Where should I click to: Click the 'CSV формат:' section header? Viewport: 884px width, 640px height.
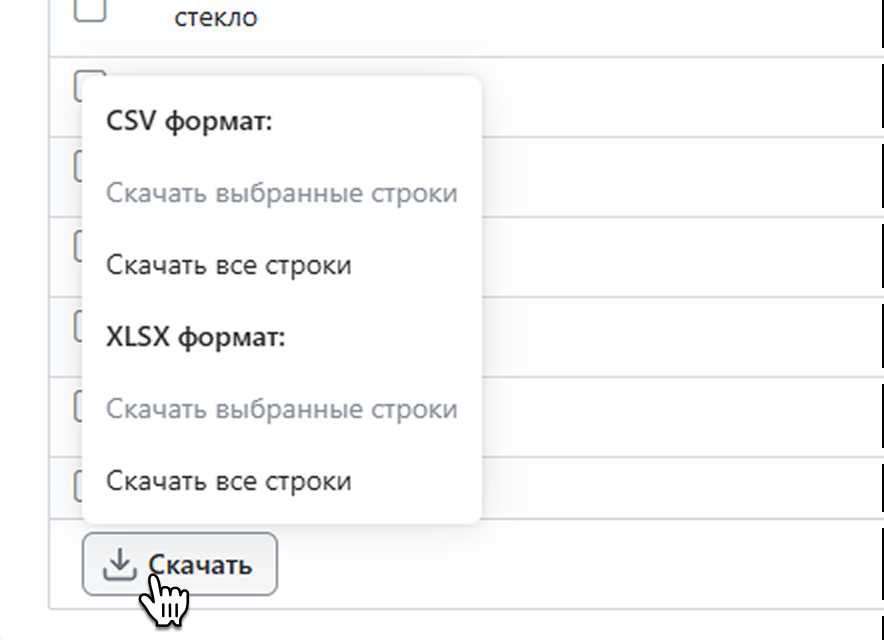pyautogui.click(x=190, y=122)
